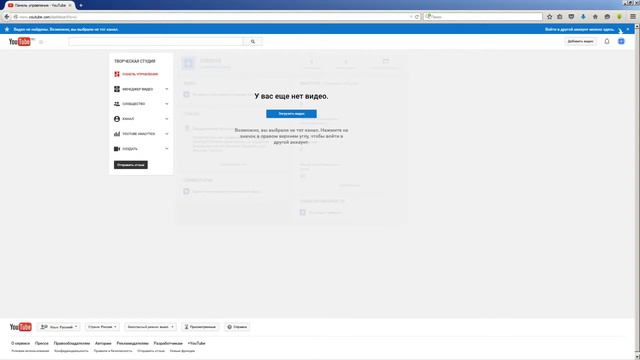
Task: Click the Firefox search box
Action: pyautogui.click(x=483, y=17)
